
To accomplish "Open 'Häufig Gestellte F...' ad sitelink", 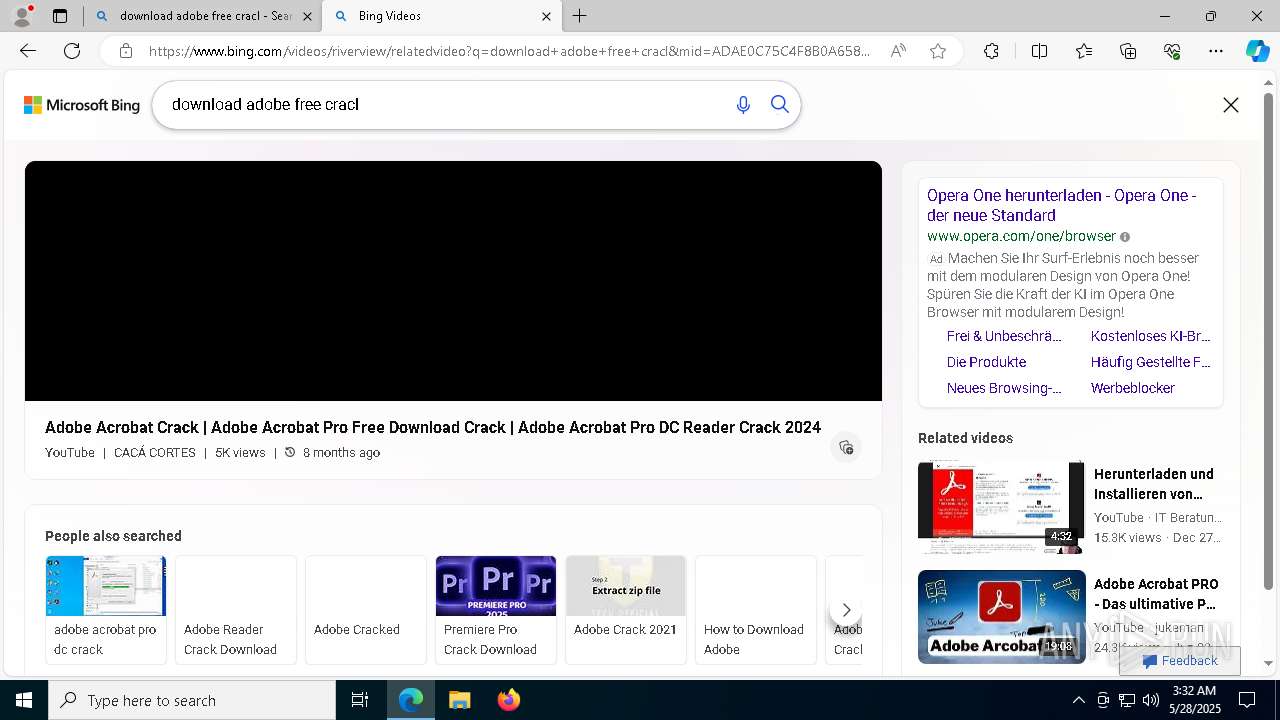I will (1151, 362).
